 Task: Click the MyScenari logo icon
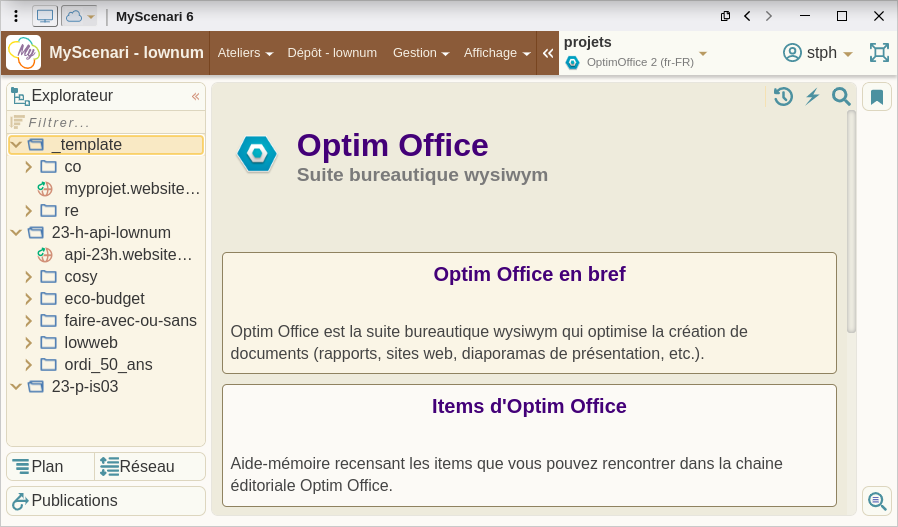tap(23, 53)
